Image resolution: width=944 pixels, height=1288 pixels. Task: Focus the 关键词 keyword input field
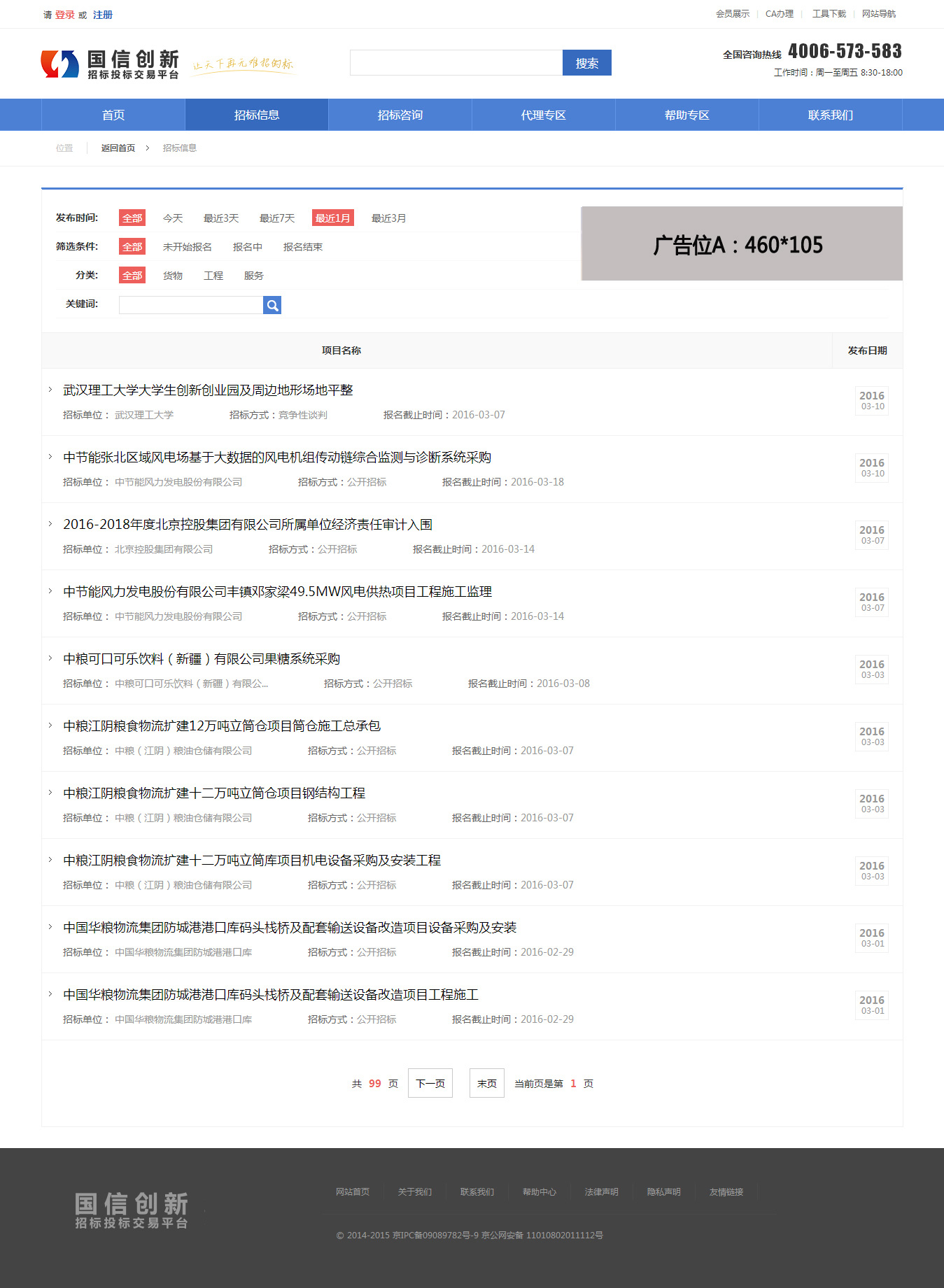190,305
